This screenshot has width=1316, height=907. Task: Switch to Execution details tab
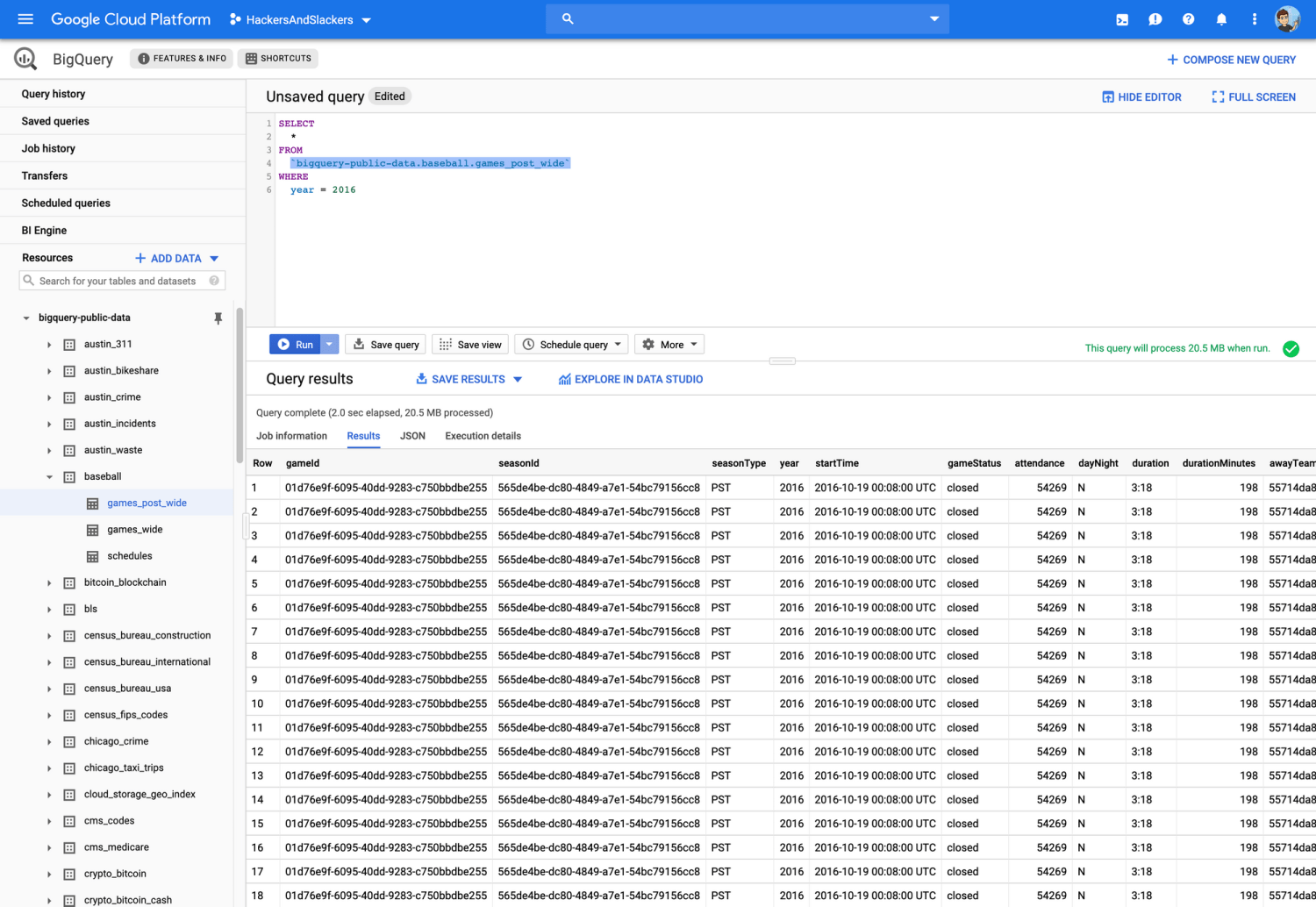(483, 436)
